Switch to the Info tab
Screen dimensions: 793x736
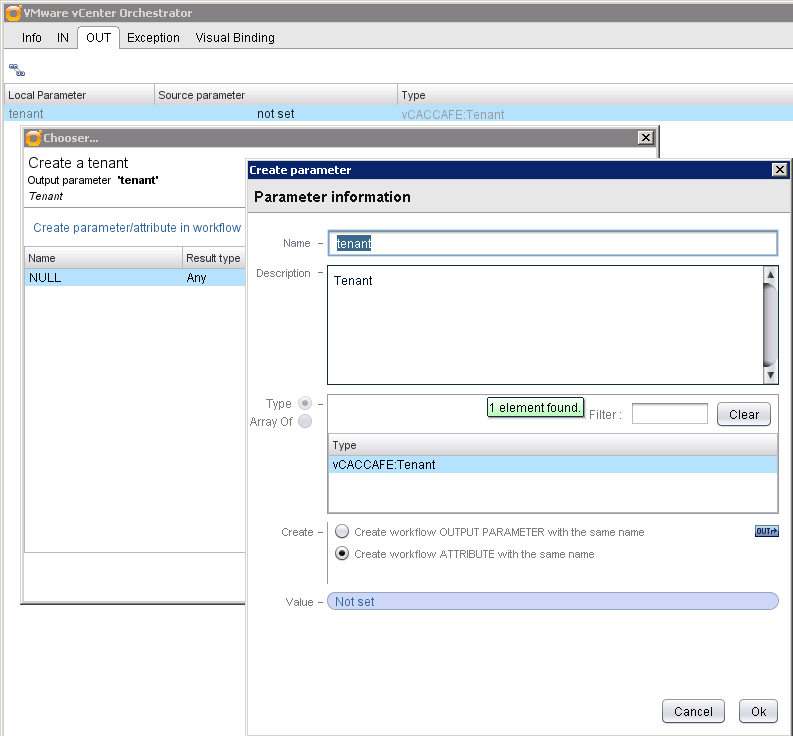point(31,38)
